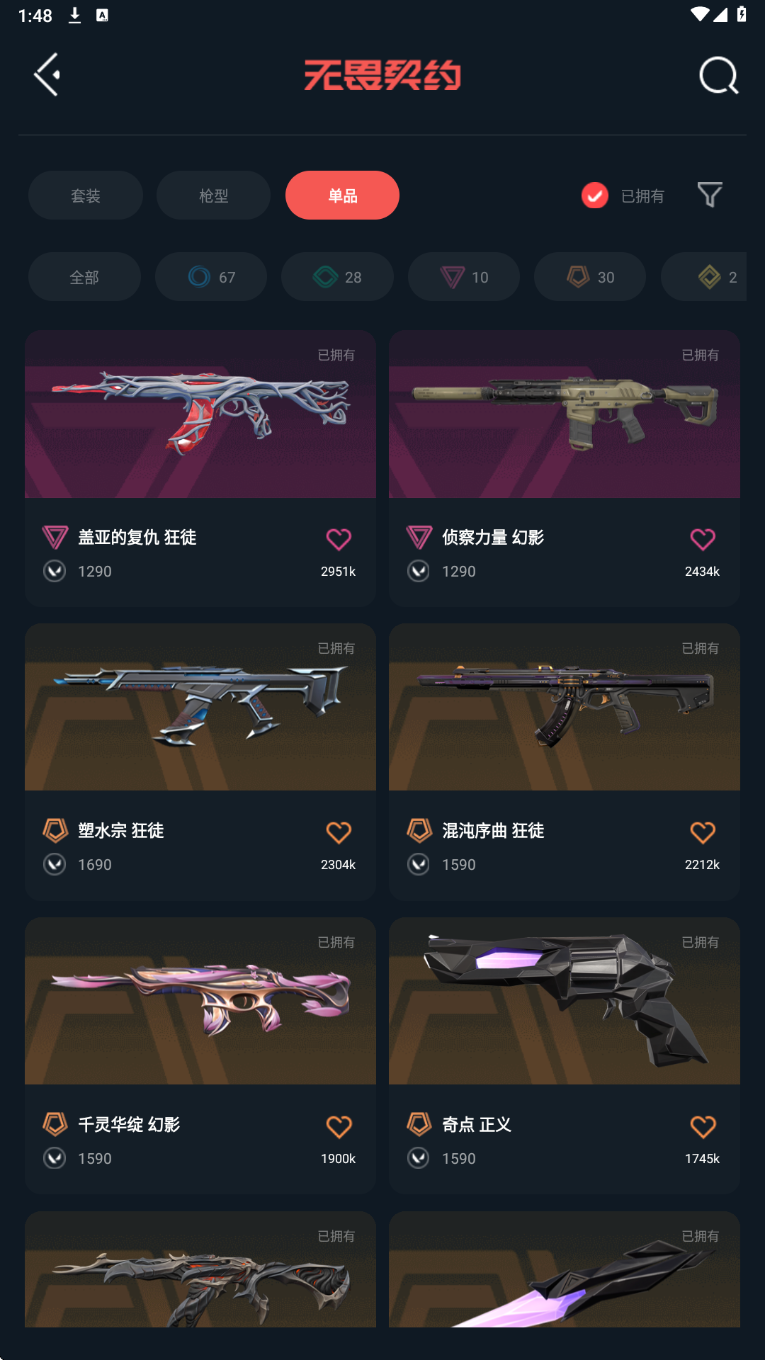Filter by blue circle tier 67
The height and width of the screenshot is (1360, 765).
point(211,277)
